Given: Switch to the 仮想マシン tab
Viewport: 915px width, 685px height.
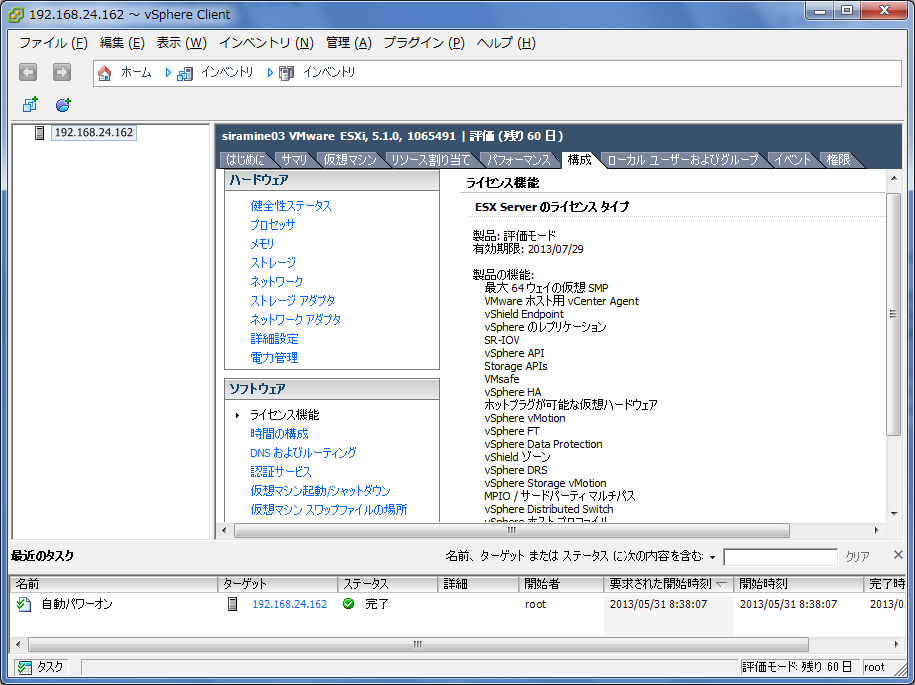Looking at the screenshot, I should [x=350, y=160].
